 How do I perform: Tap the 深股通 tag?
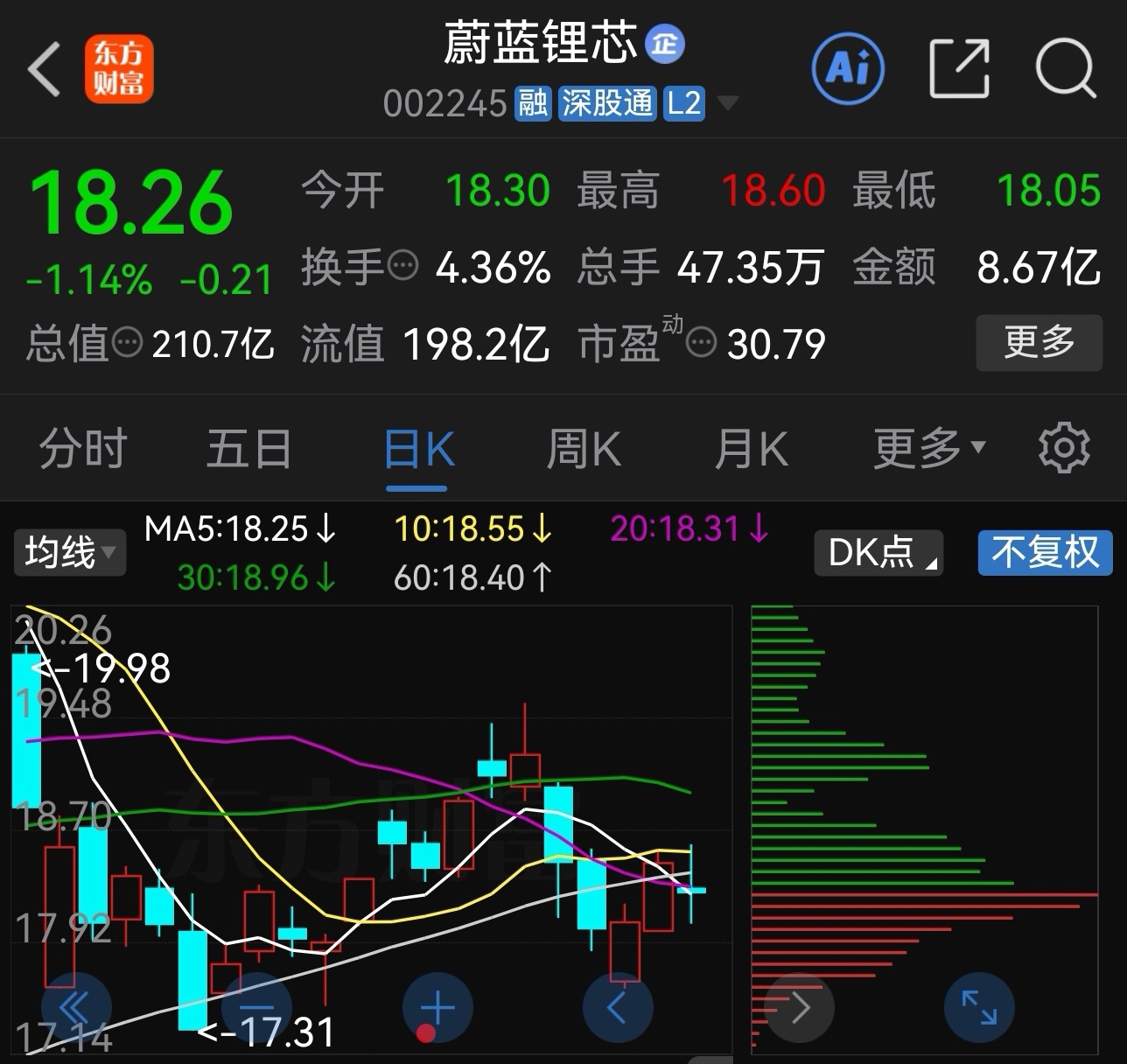pyautogui.click(x=607, y=103)
